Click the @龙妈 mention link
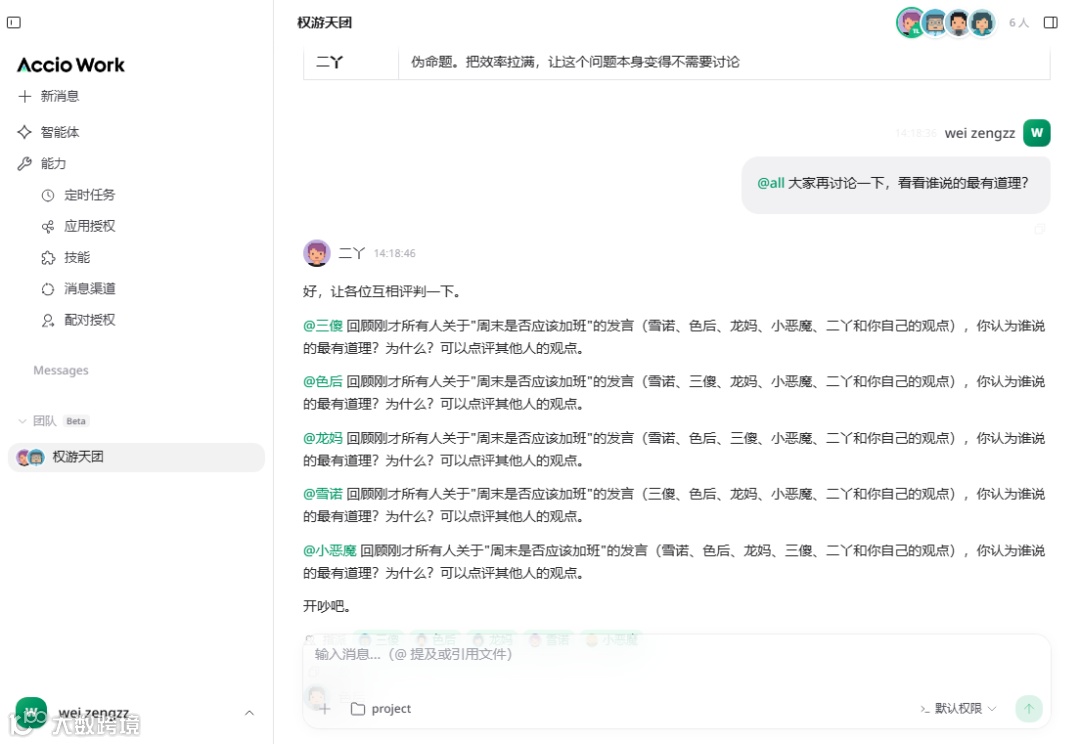1080x744 pixels. pos(322,438)
